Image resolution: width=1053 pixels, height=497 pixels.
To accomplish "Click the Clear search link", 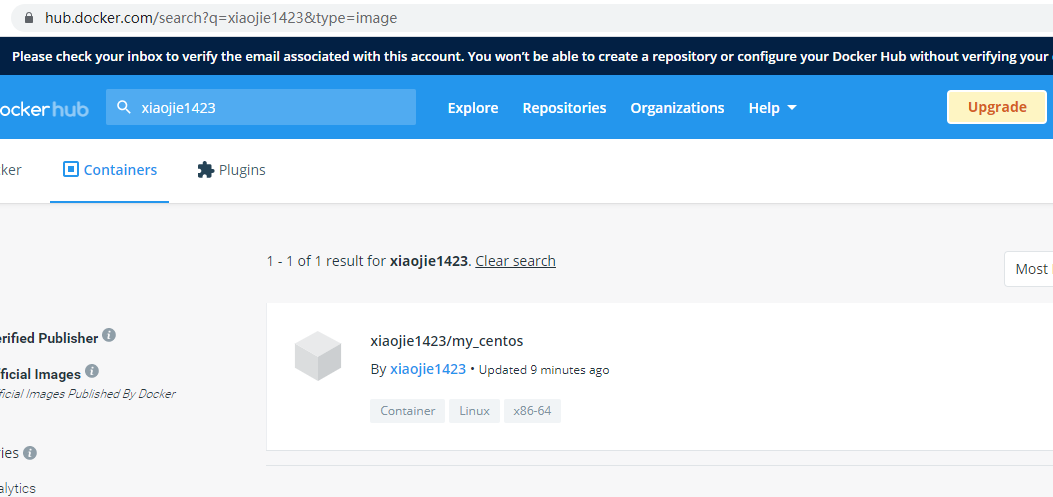I will (x=515, y=261).
